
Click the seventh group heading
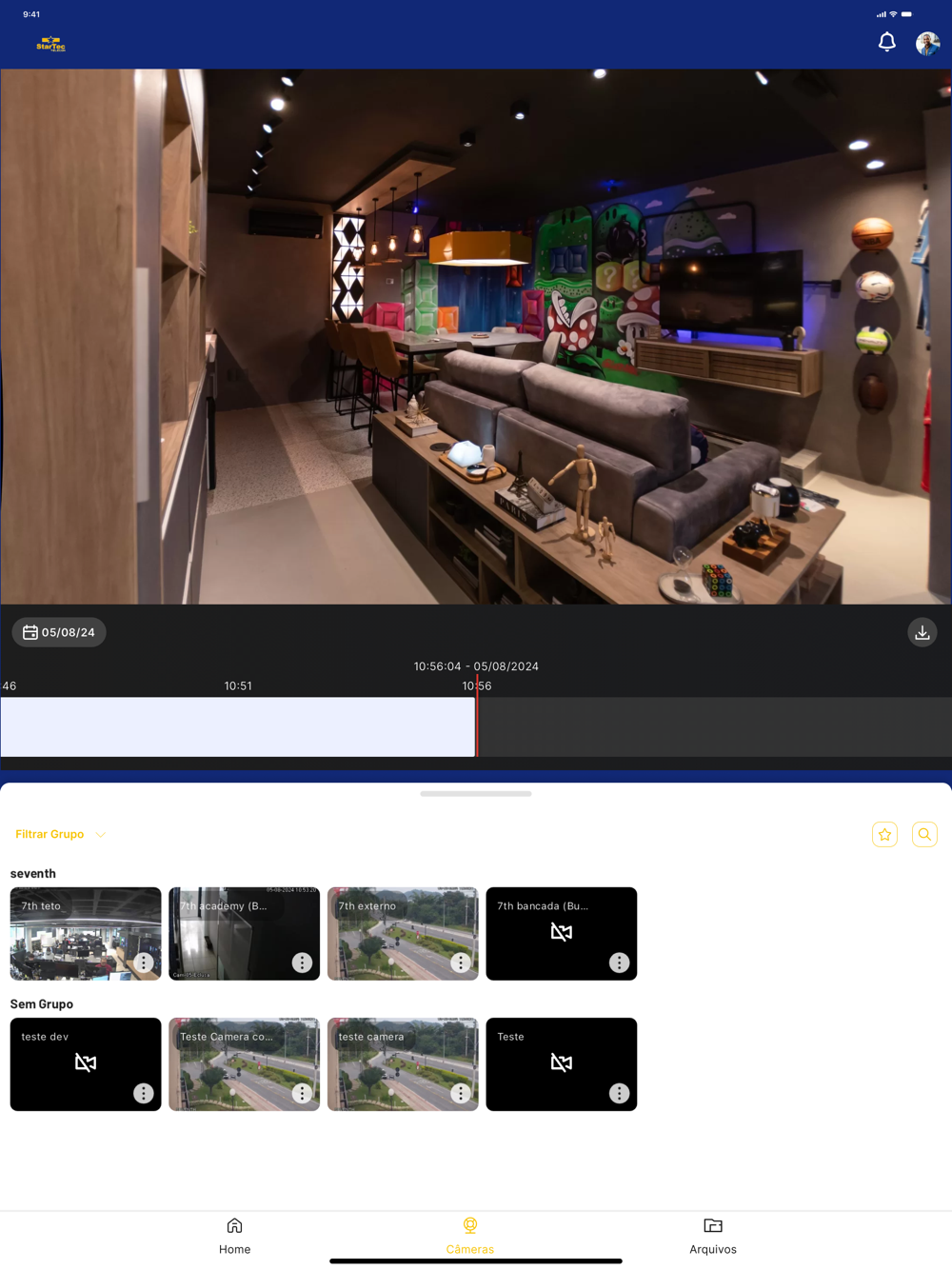tap(33, 873)
